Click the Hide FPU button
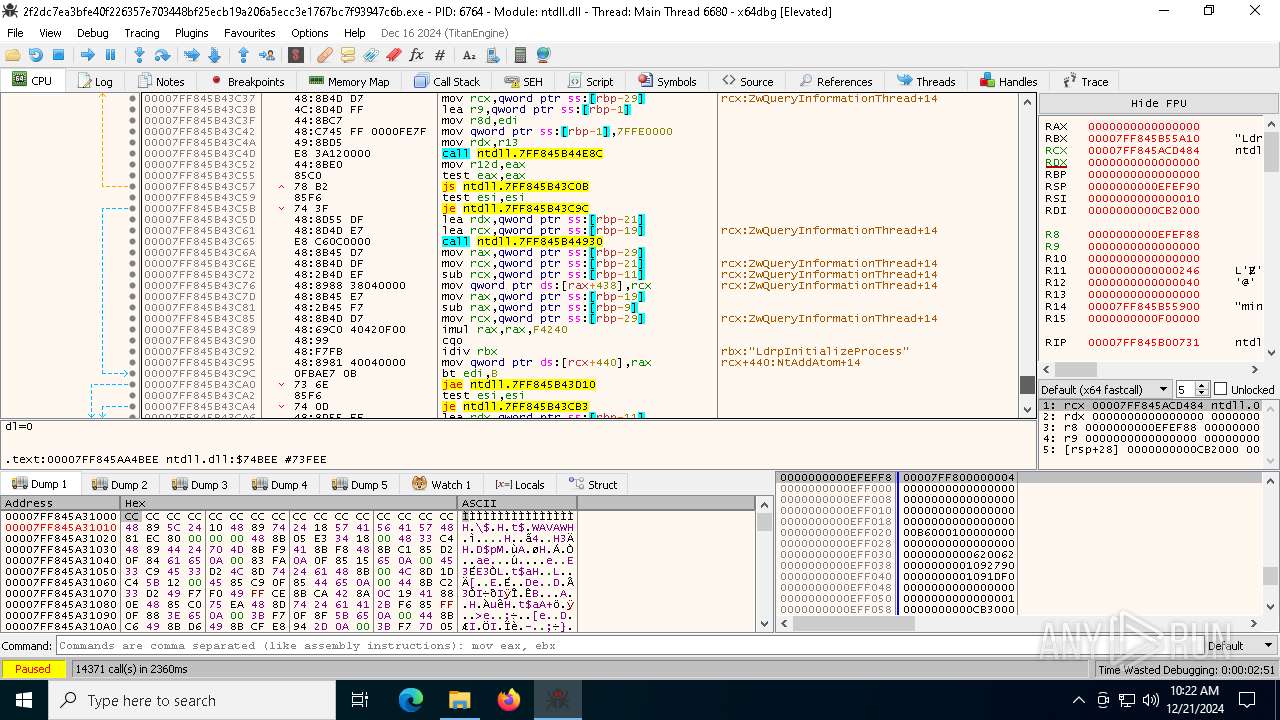This screenshot has height=720, width=1280. (1159, 103)
